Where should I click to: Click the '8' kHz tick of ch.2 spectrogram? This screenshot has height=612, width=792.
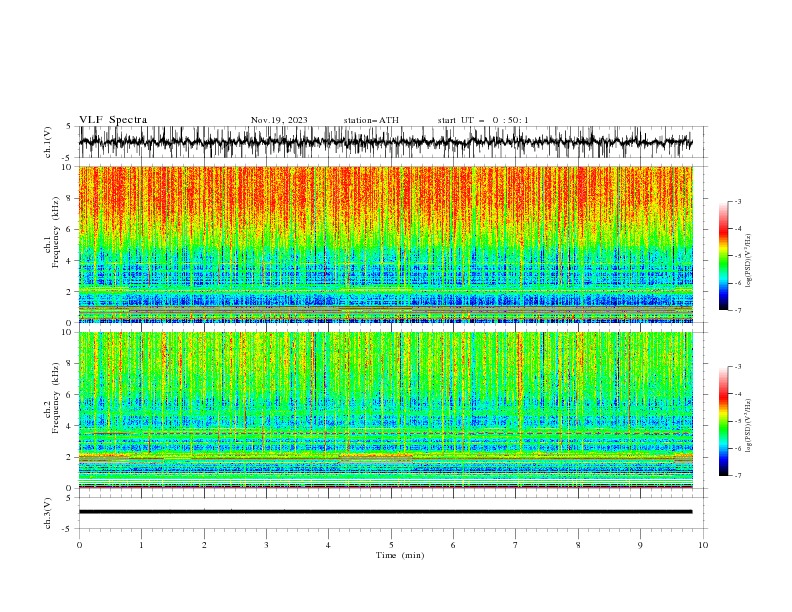pyautogui.click(x=70, y=364)
